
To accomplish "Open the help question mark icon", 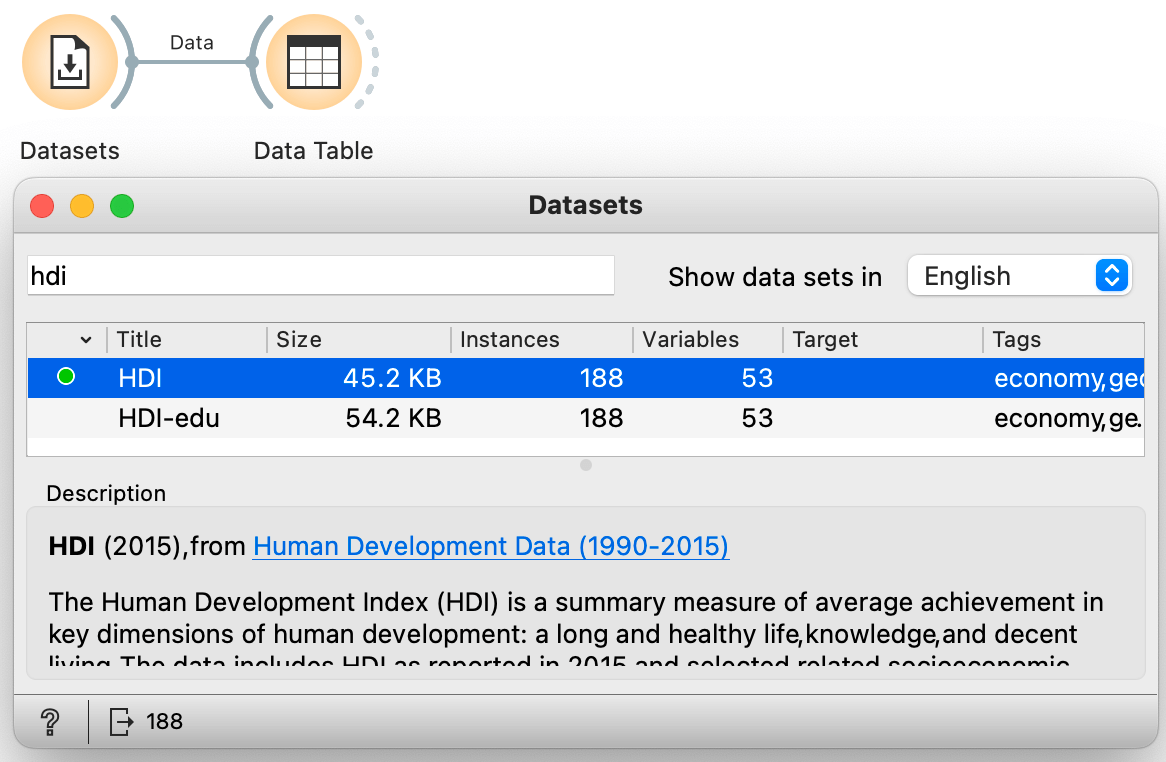I will tap(50, 721).
